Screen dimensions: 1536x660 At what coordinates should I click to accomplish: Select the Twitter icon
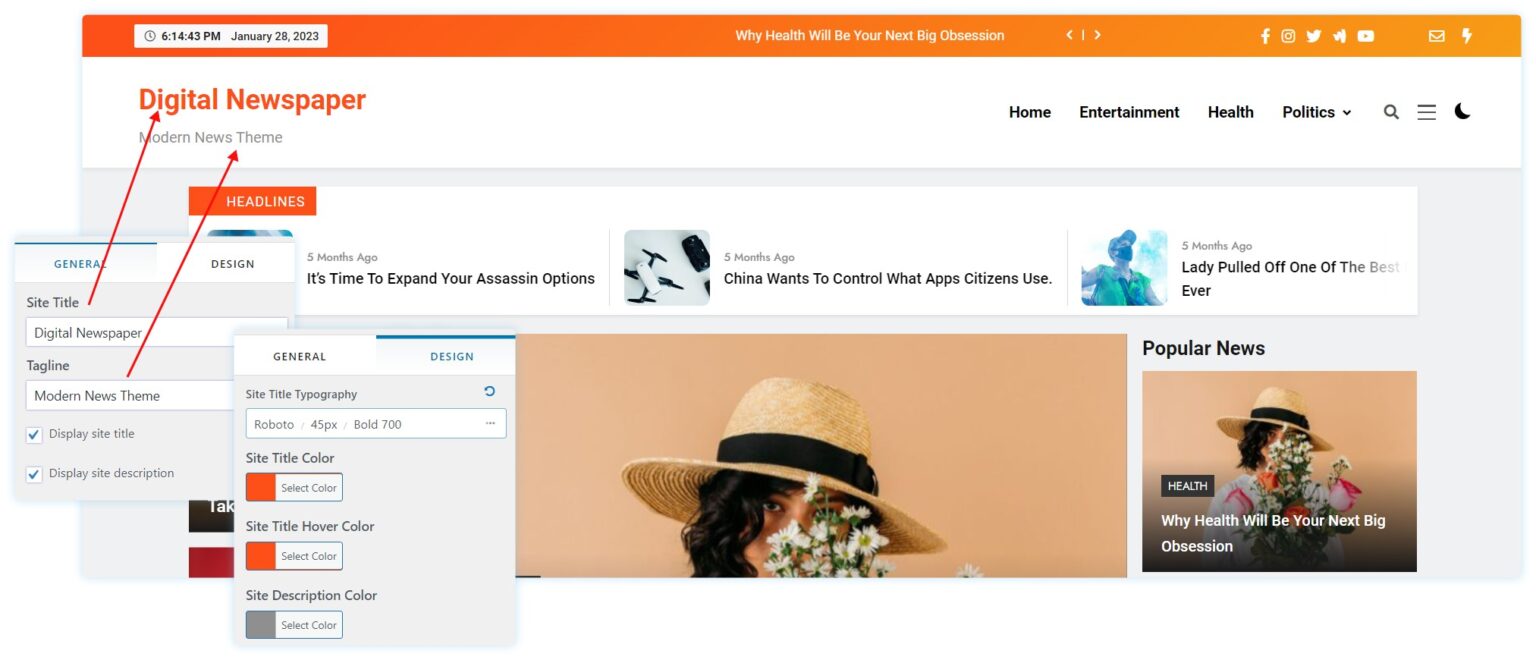(1313, 35)
